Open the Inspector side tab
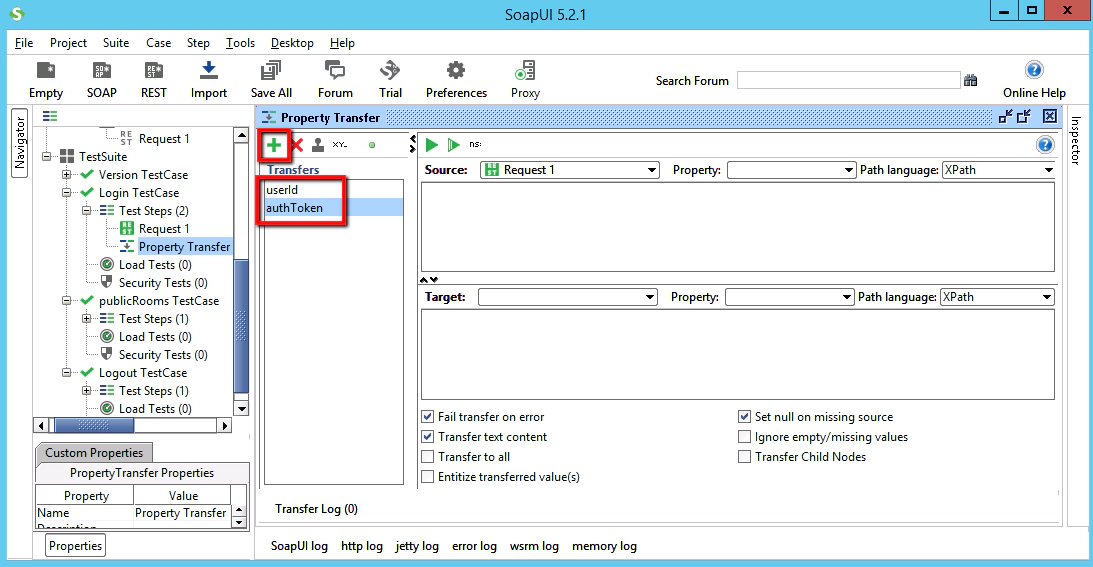This screenshot has width=1093, height=567. [x=1075, y=140]
